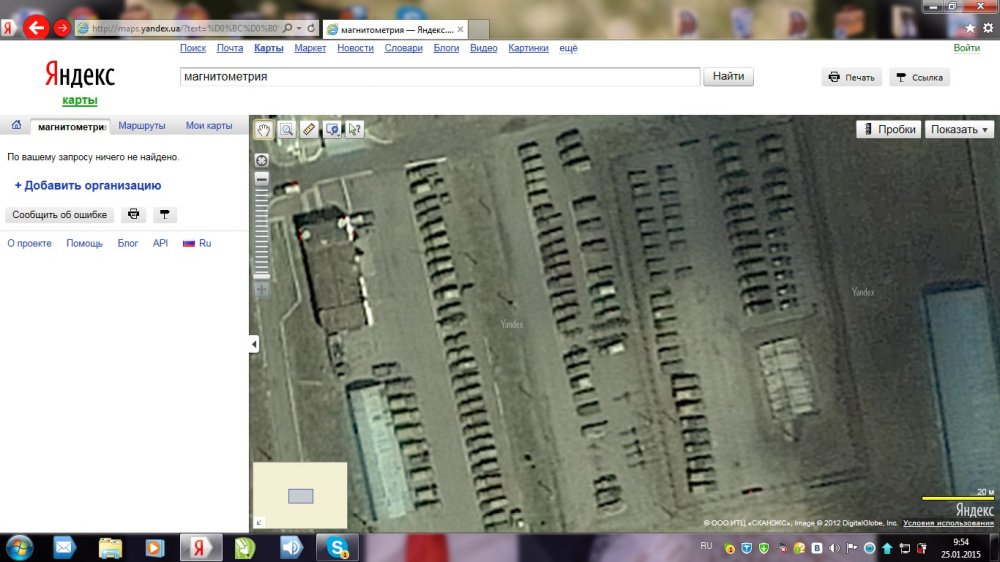Click zoom out minus button on map

(x=262, y=179)
